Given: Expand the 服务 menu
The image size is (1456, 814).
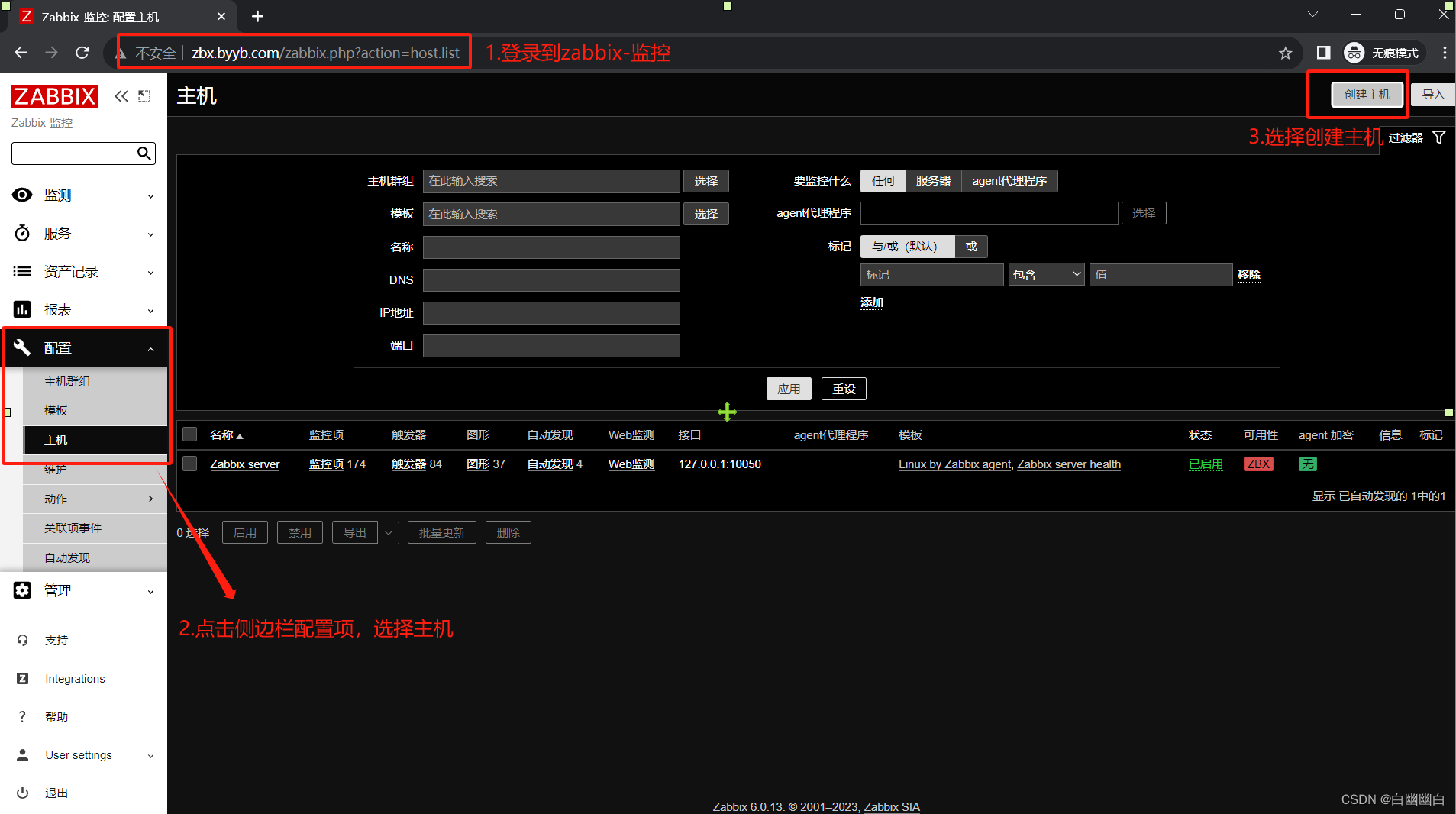Looking at the screenshot, I should (150, 234).
